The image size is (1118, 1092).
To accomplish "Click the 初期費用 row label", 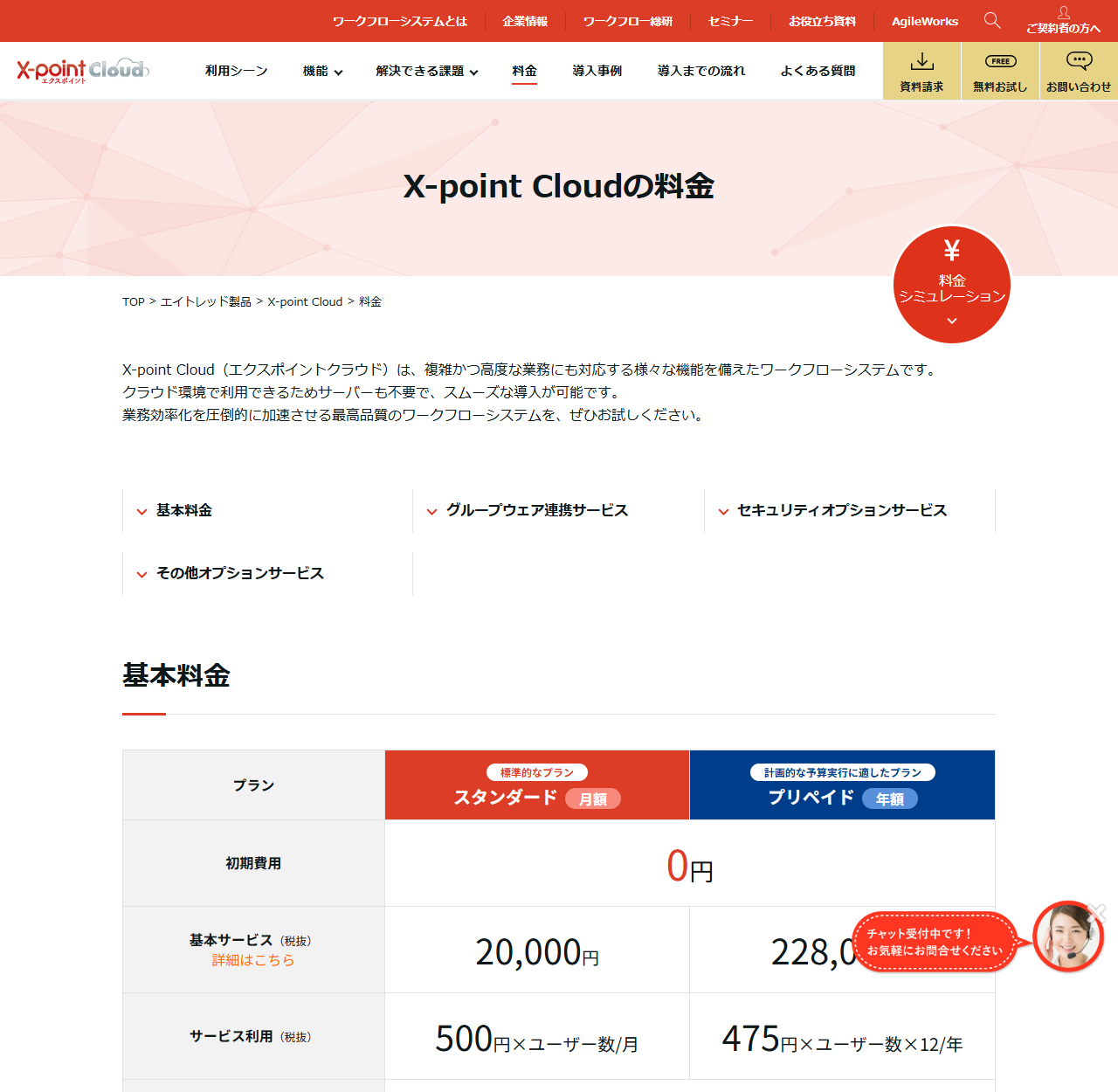I will 253,863.
